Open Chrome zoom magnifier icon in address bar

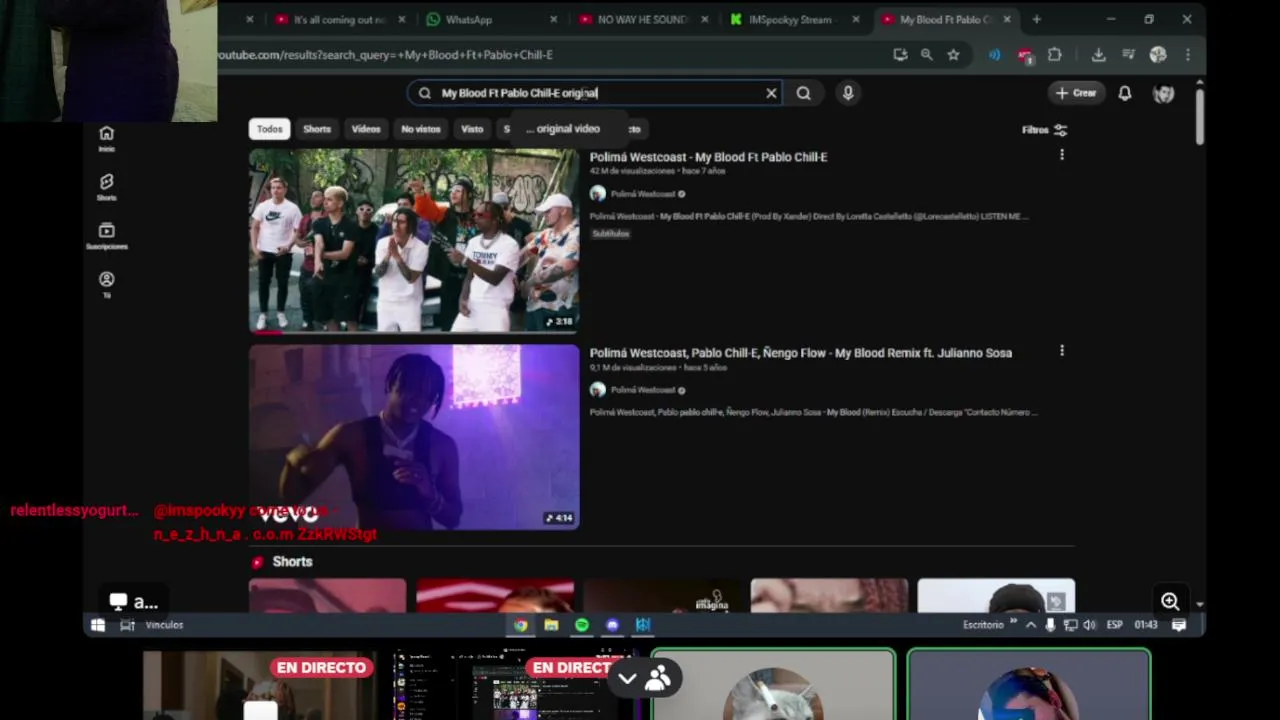926,55
